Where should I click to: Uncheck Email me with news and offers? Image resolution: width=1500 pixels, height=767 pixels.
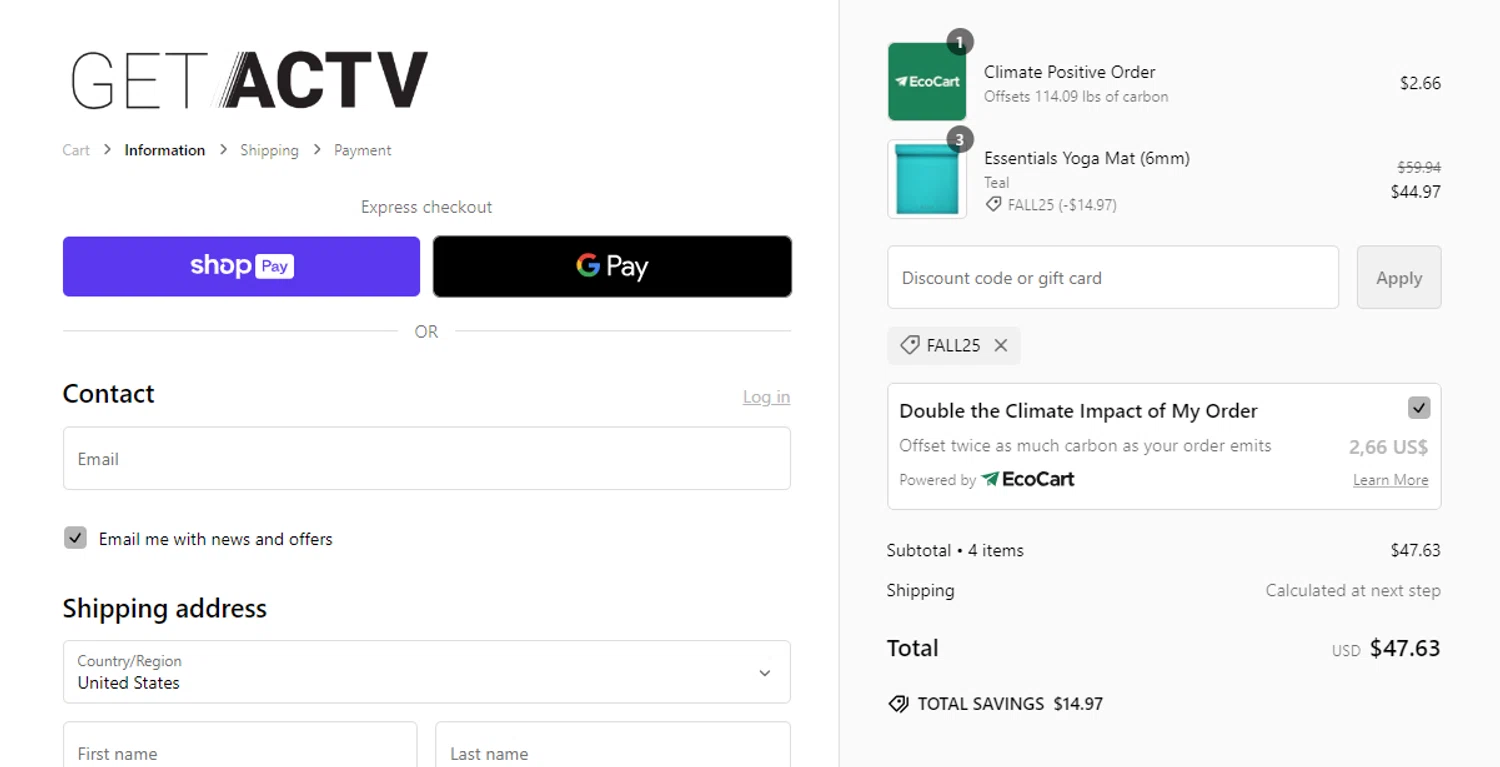[75, 538]
